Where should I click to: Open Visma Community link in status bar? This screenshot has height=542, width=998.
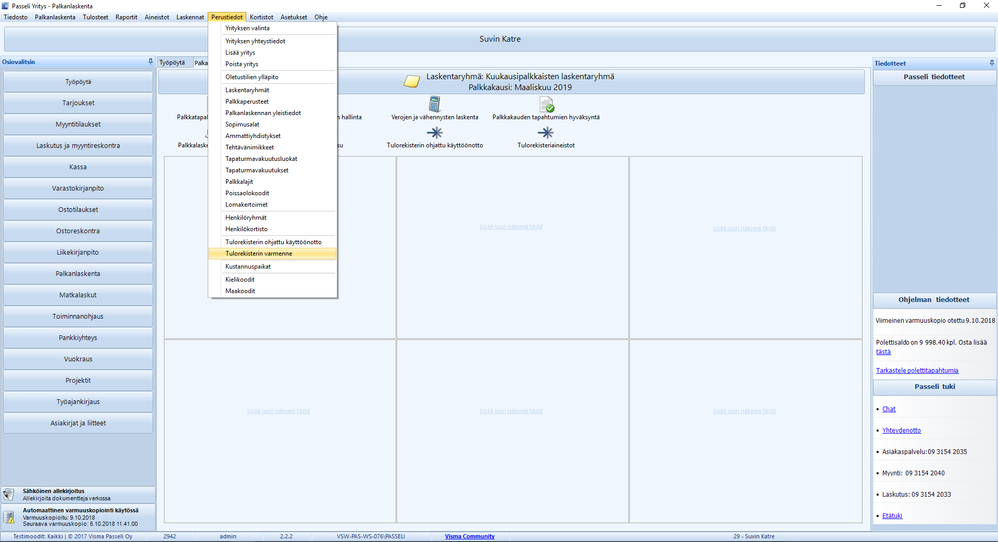[x=469, y=536]
